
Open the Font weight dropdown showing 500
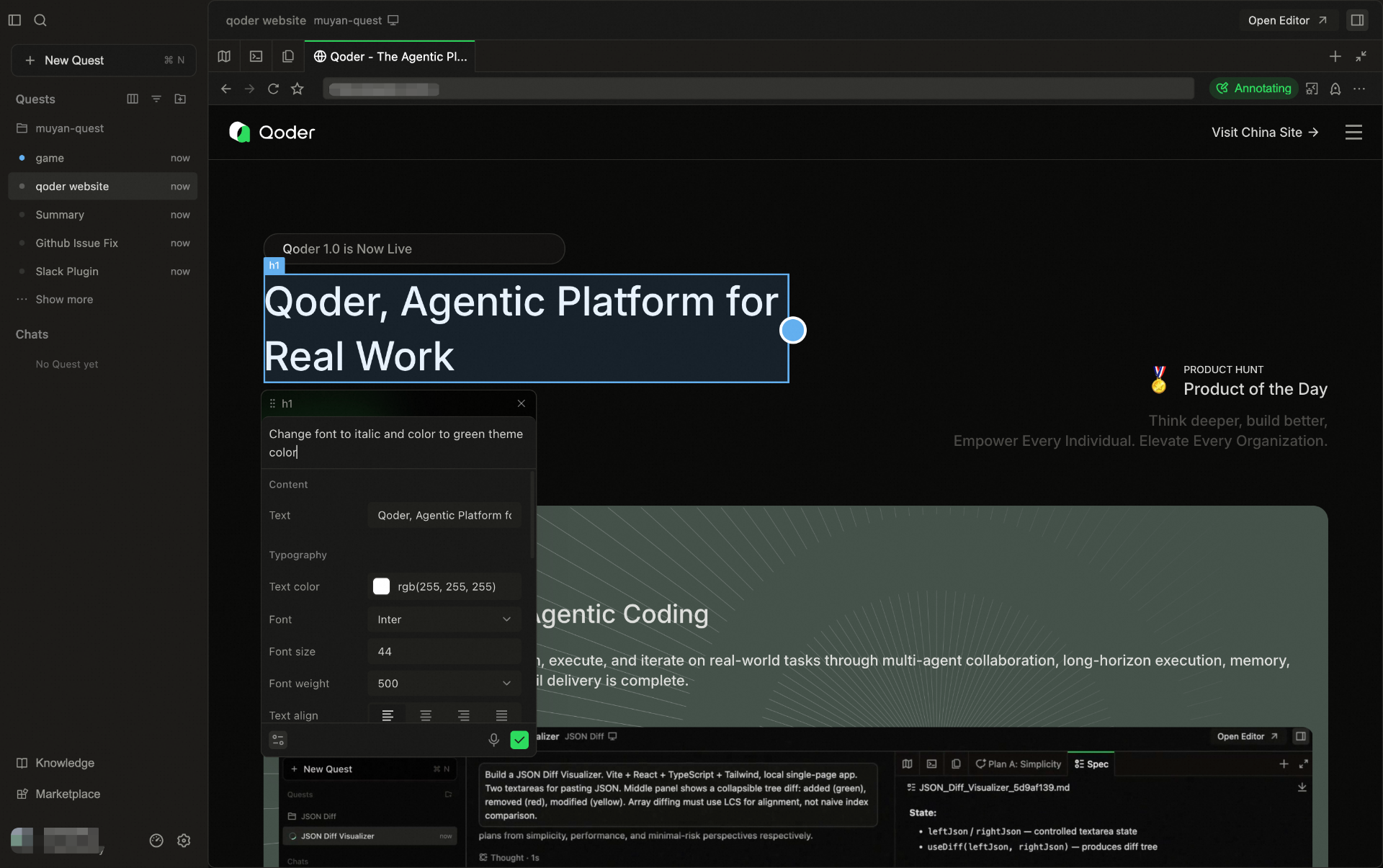(444, 684)
